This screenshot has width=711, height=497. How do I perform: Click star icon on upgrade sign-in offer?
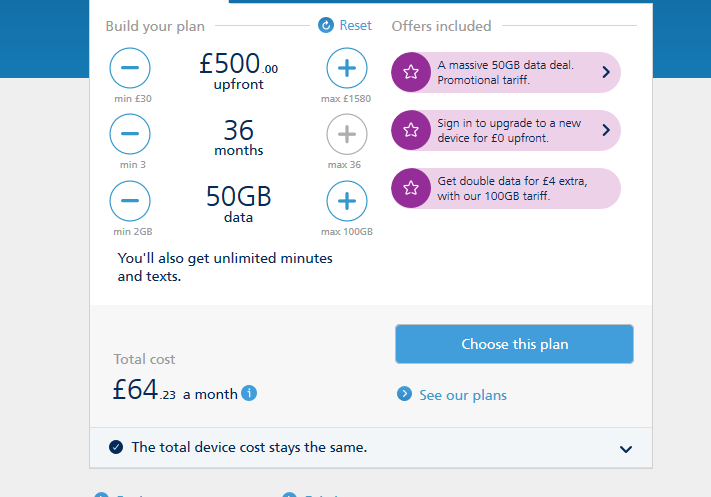(411, 130)
